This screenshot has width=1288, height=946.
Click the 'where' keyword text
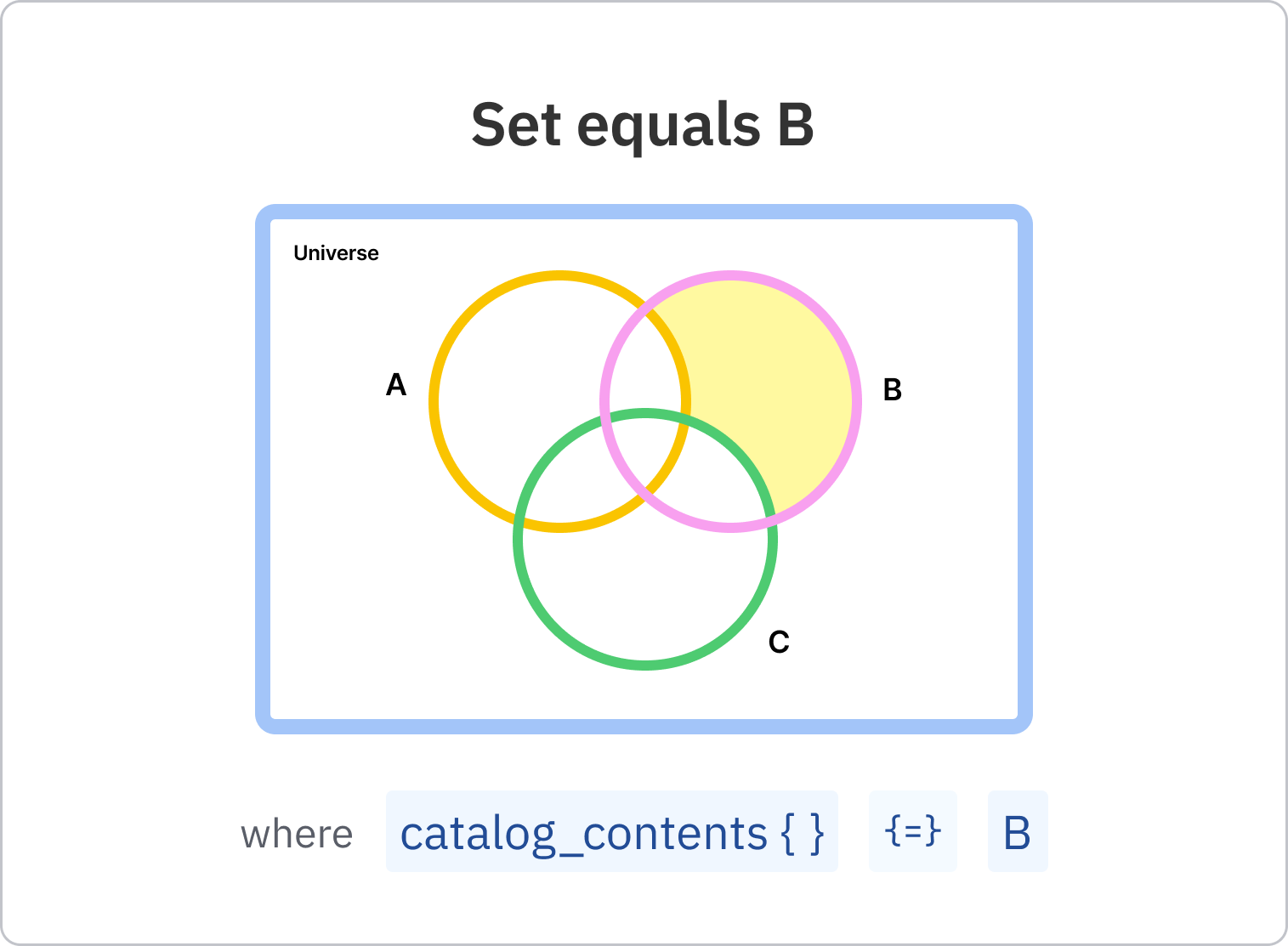tap(297, 834)
